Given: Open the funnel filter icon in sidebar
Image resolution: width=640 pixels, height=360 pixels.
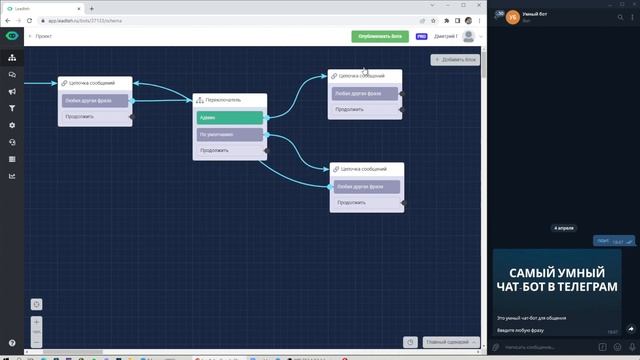Looking at the screenshot, I should click(x=12, y=108).
